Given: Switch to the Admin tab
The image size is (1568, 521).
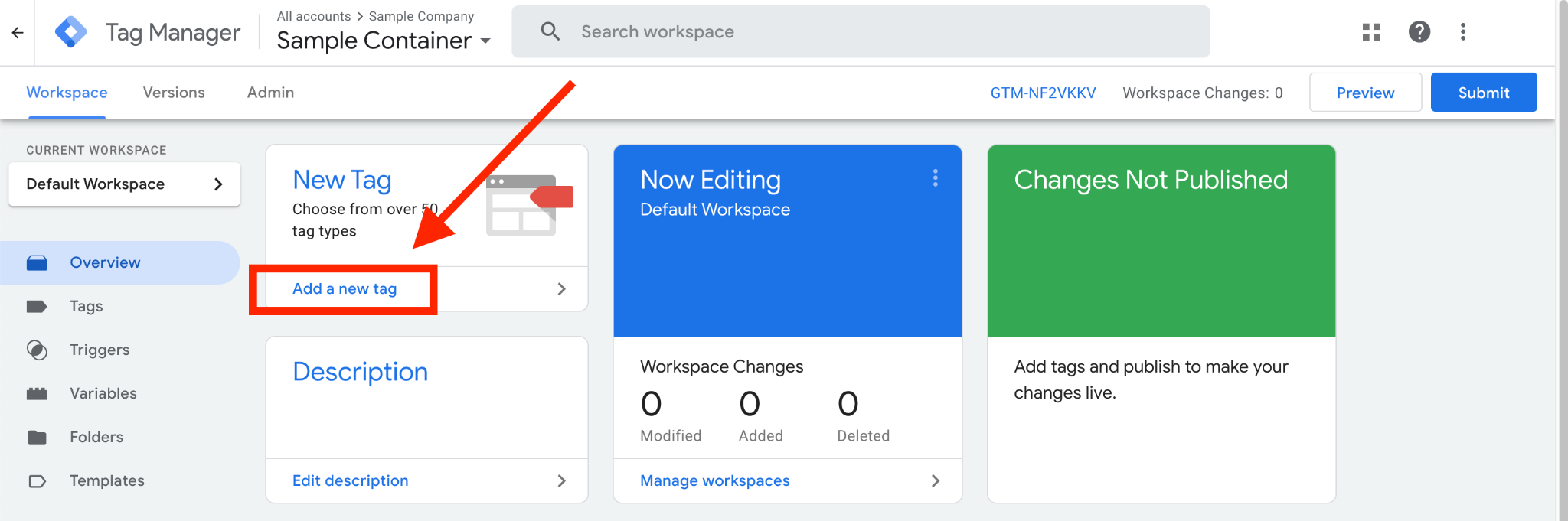Looking at the screenshot, I should (270, 93).
